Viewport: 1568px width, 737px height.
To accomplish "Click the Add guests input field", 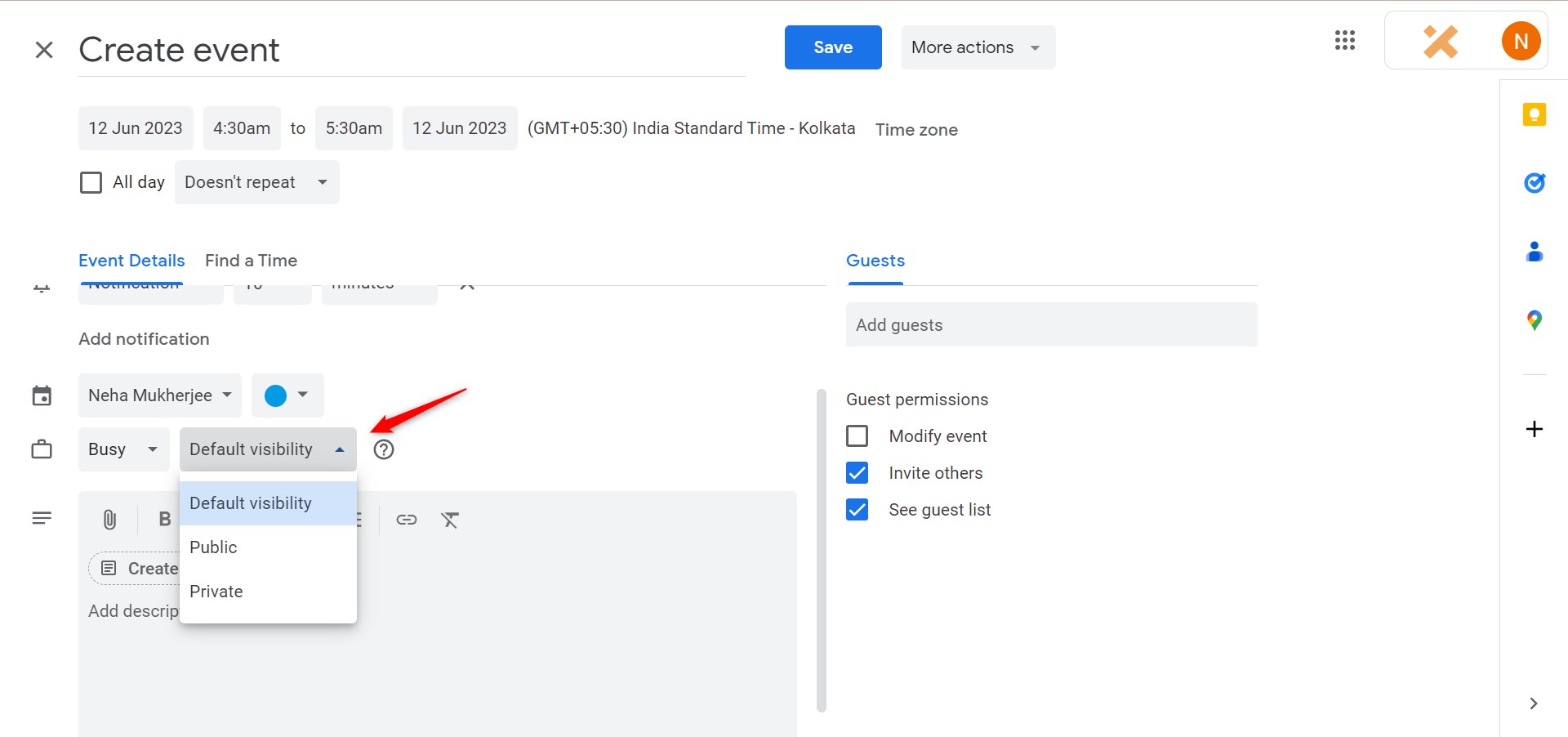I will (x=1050, y=324).
